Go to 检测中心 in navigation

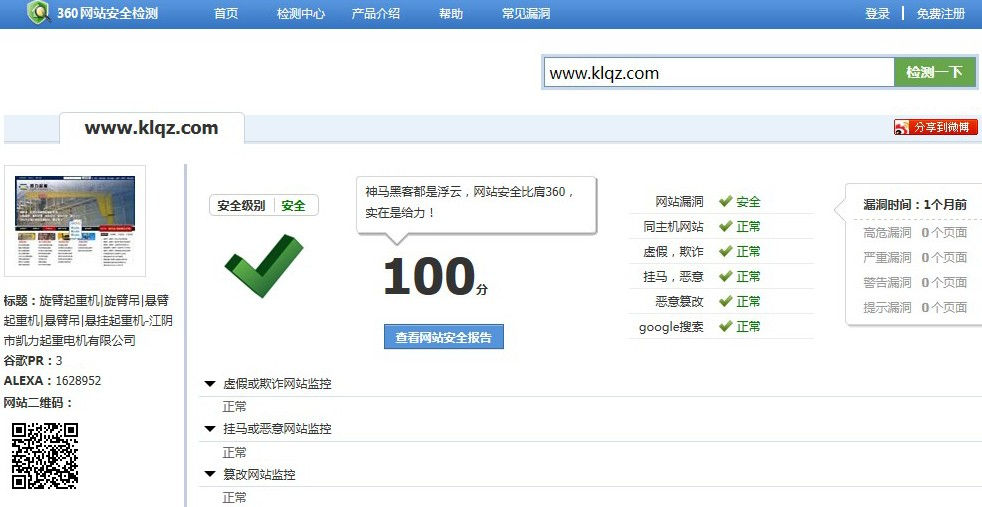coord(301,14)
